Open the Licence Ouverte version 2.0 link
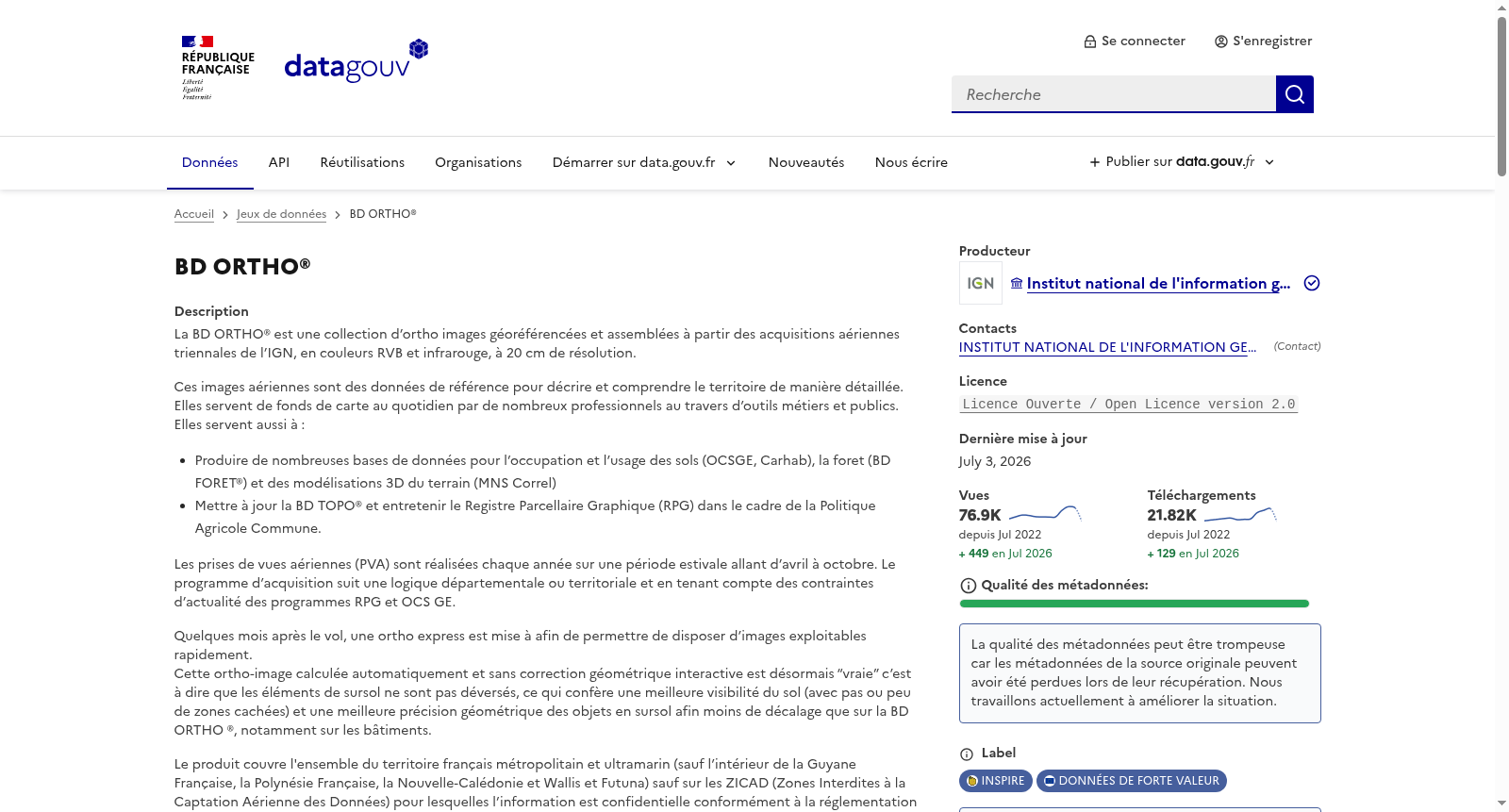Screen dimensions: 1509x812 (1128, 404)
